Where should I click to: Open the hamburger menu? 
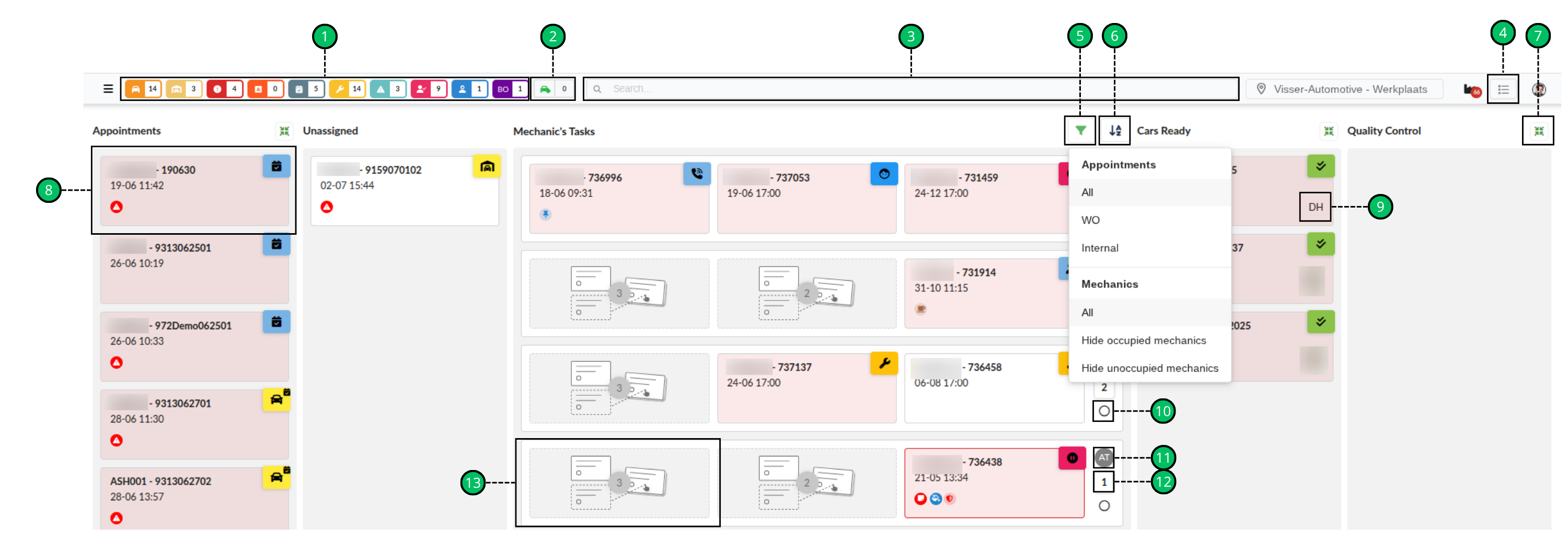pos(108,89)
